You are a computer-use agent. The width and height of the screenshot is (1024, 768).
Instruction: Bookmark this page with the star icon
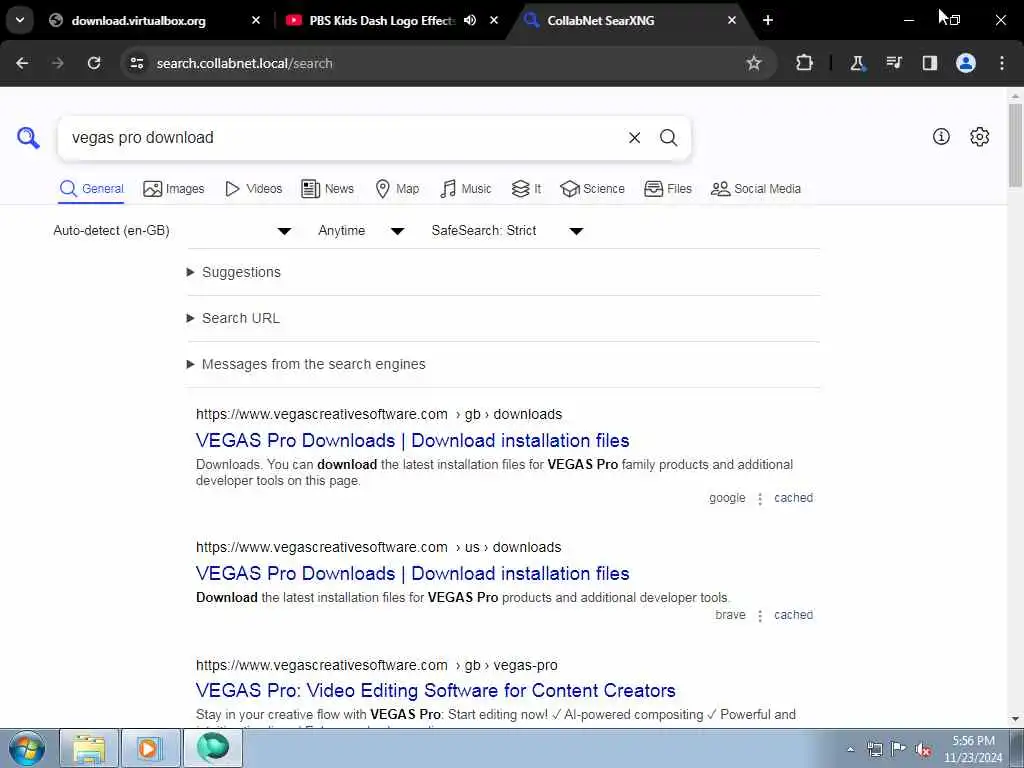[x=754, y=63]
